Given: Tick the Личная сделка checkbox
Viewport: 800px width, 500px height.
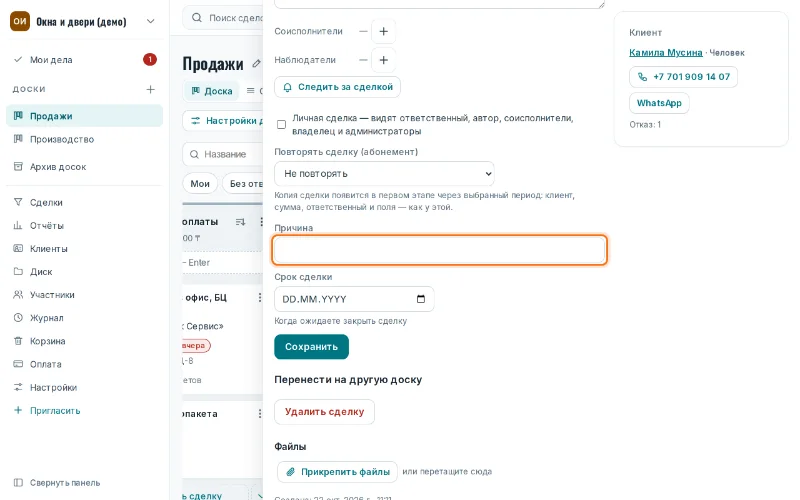Looking at the screenshot, I should [x=281, y=124].
